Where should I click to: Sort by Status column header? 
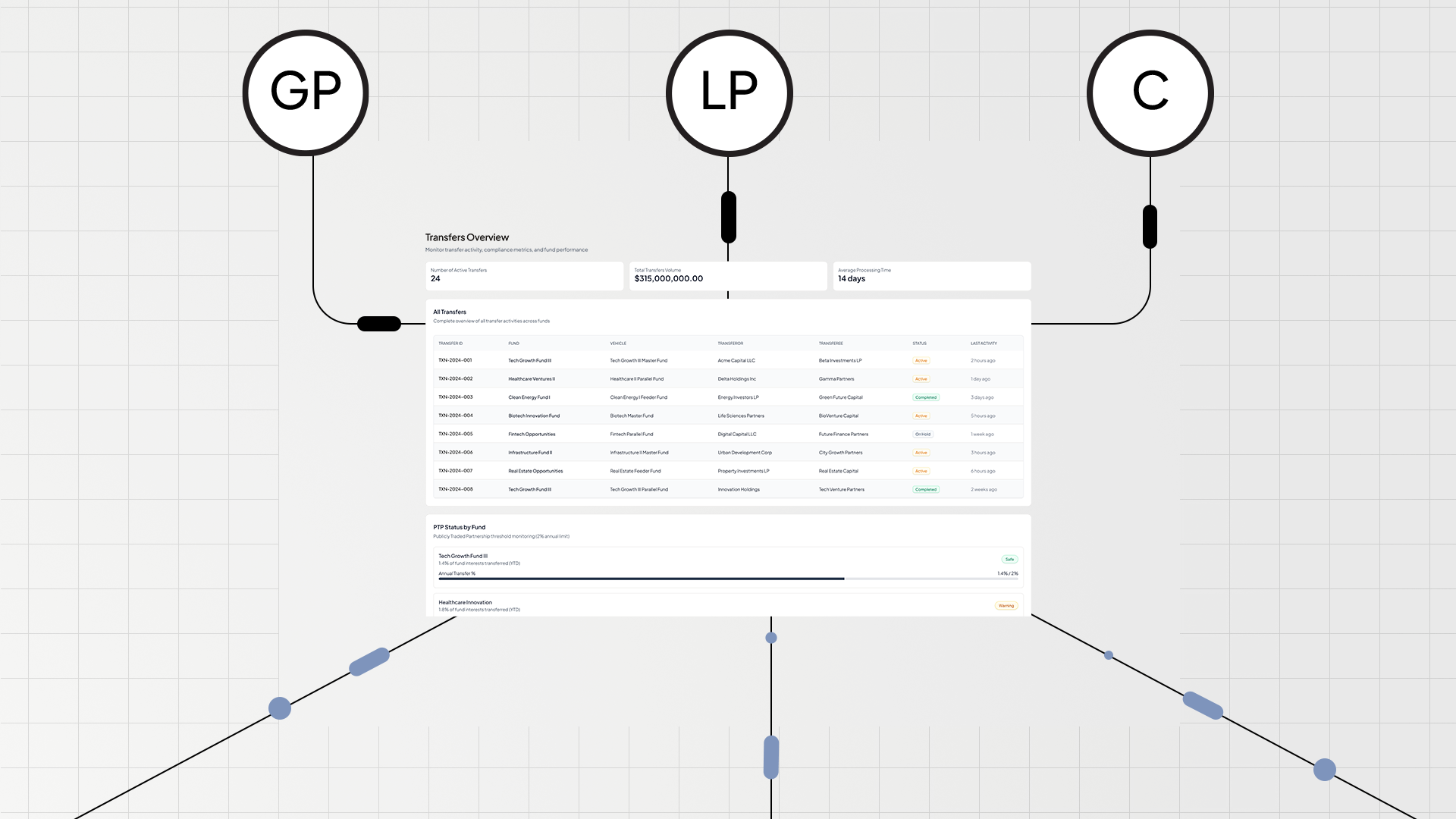919,344
